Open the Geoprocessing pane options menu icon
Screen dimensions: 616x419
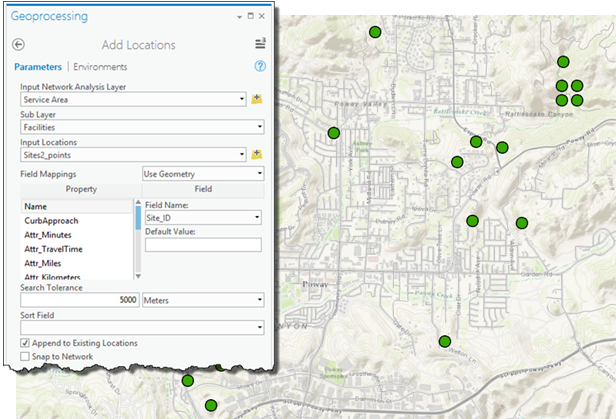(260, 44)
